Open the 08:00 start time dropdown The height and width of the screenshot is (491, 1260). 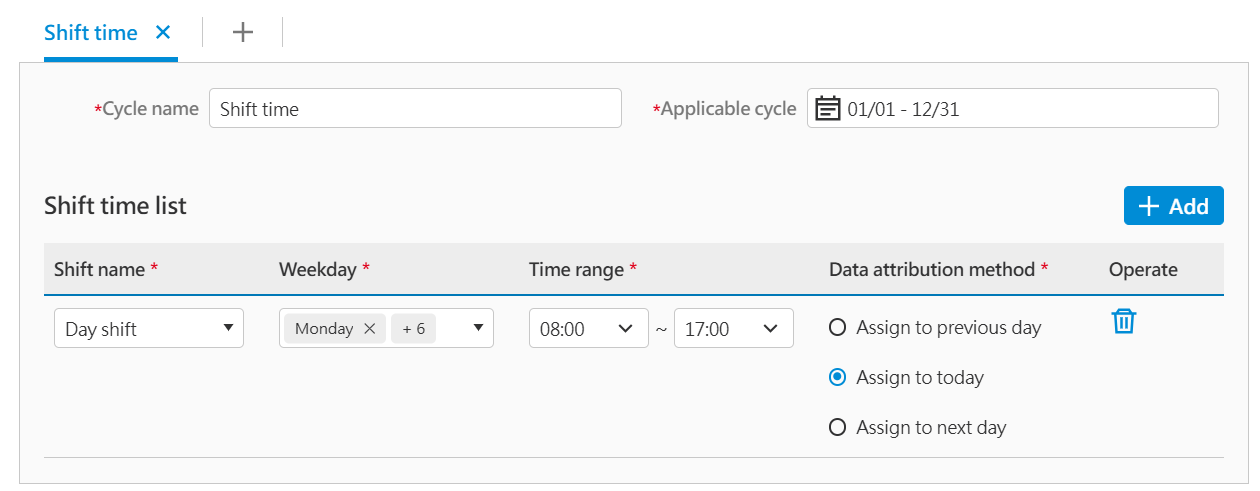click(x=588, y=328)
